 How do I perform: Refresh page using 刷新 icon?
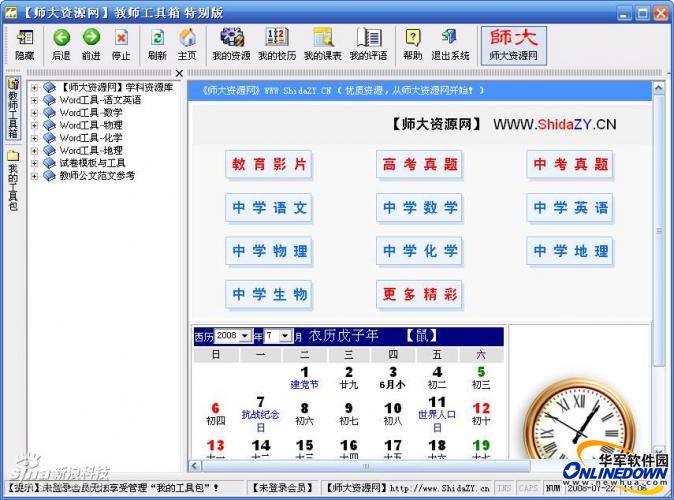157,45
